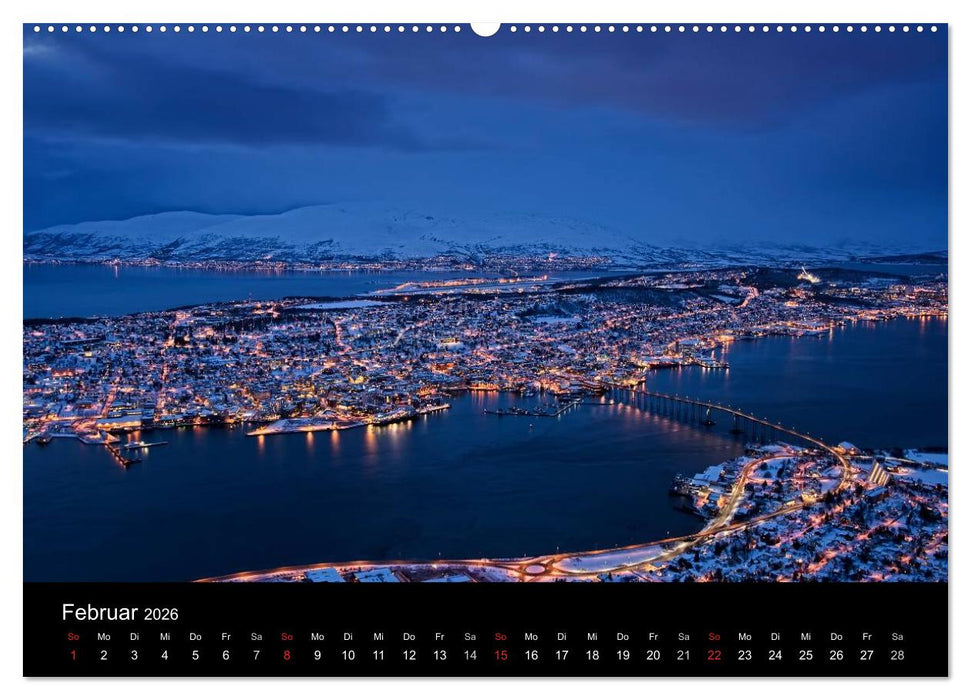Select the first 'So' weekday header
971x700 pixels.
(x=73, y=636)
